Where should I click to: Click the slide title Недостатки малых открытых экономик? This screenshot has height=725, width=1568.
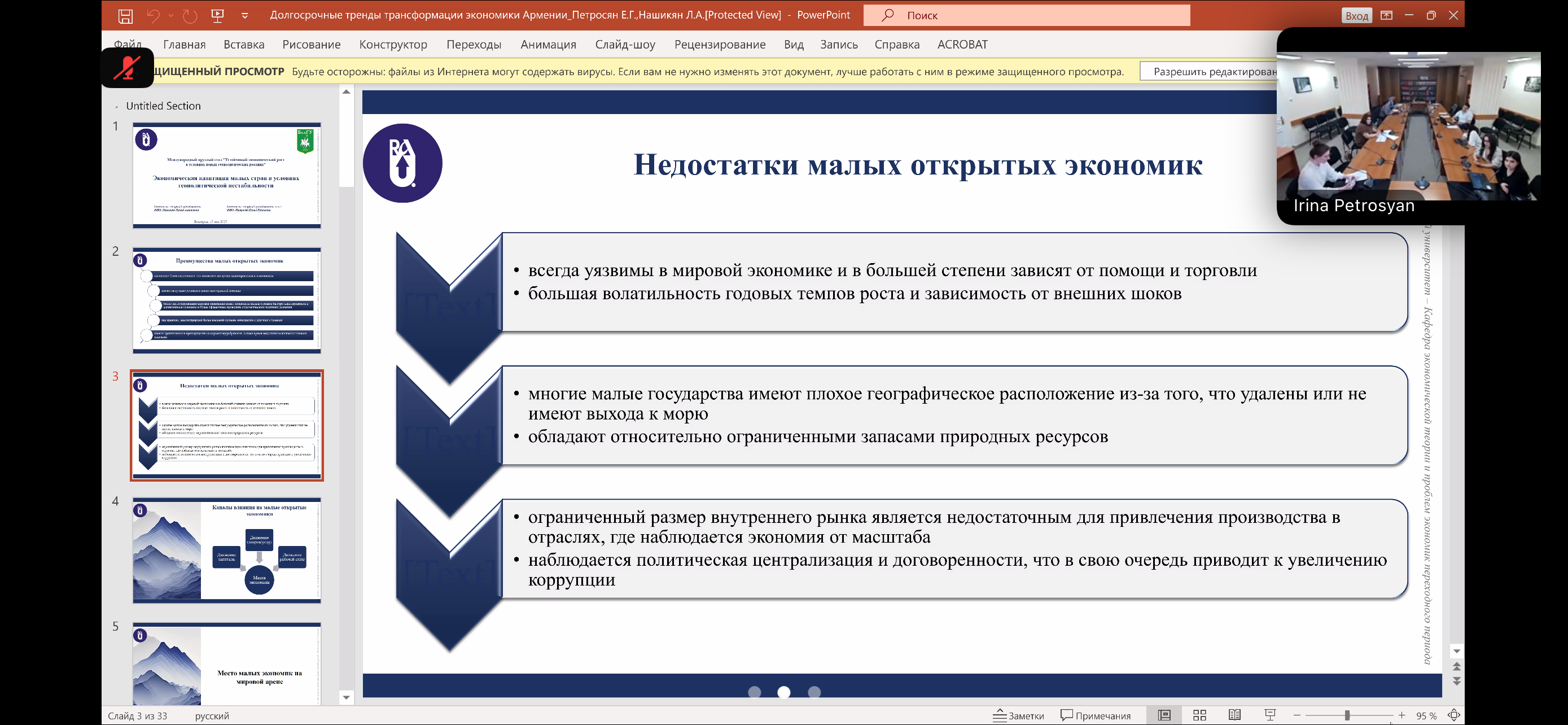(917, 165)
